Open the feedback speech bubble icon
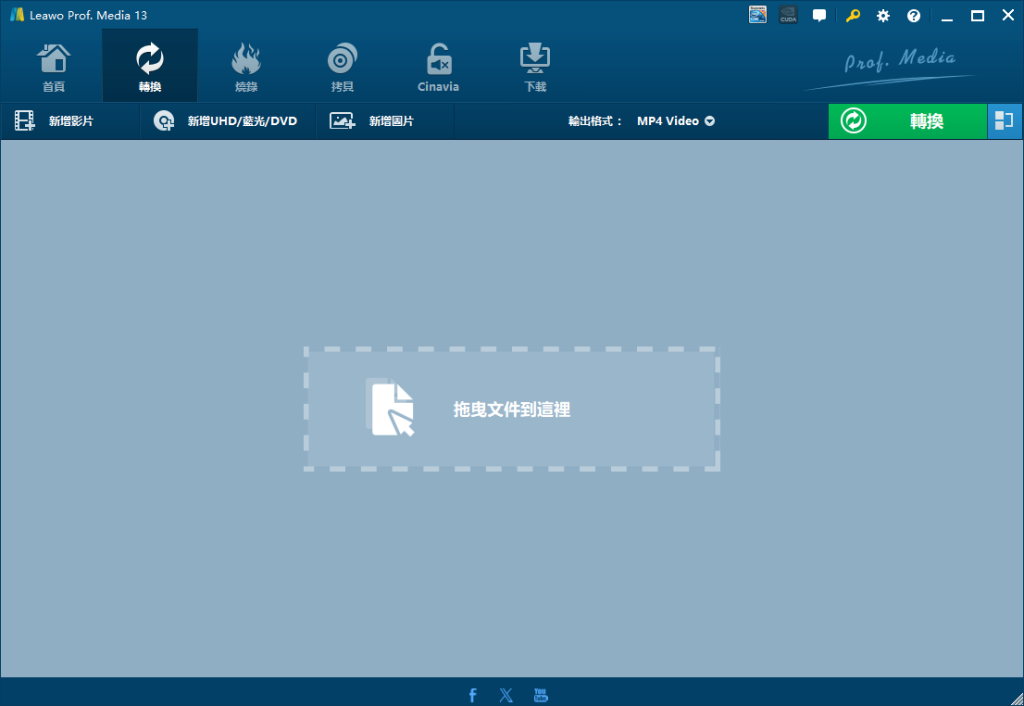The width and height of the screenshot is (1024, 706). pyautogui.click(x=819, y=15)
